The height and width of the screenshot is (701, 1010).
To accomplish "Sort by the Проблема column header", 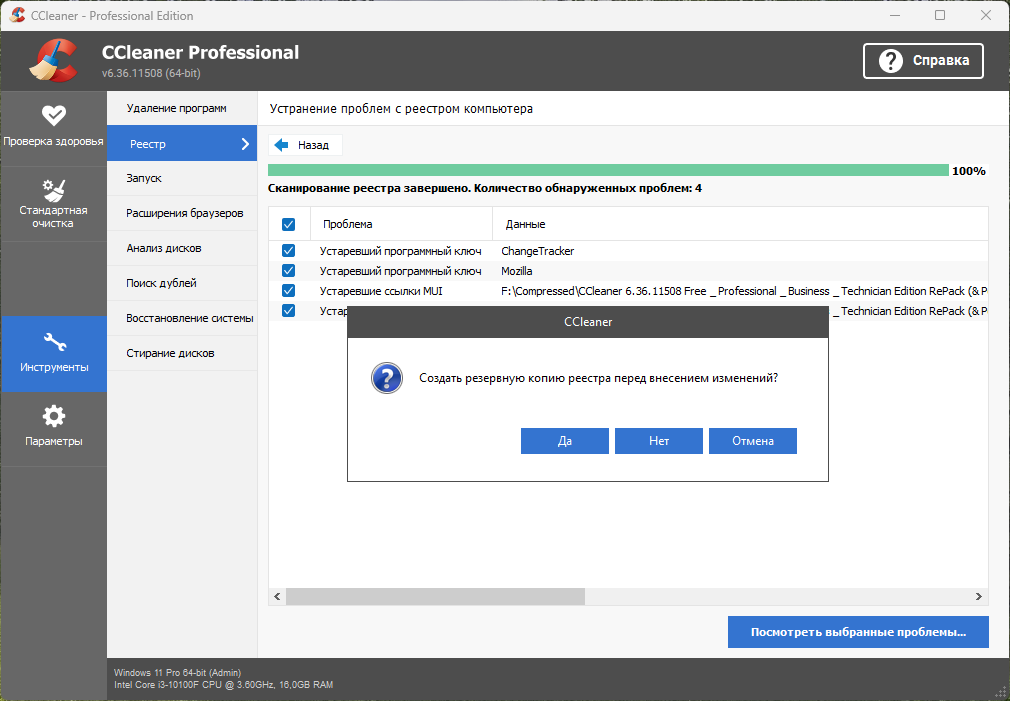I will (401, 224).
